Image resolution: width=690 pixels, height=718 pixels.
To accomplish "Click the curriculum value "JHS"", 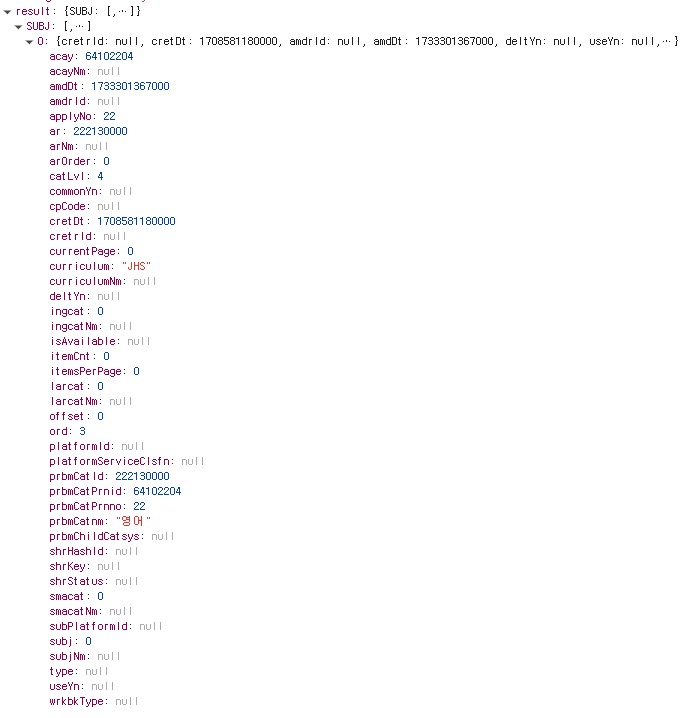I will coord(137,266).
